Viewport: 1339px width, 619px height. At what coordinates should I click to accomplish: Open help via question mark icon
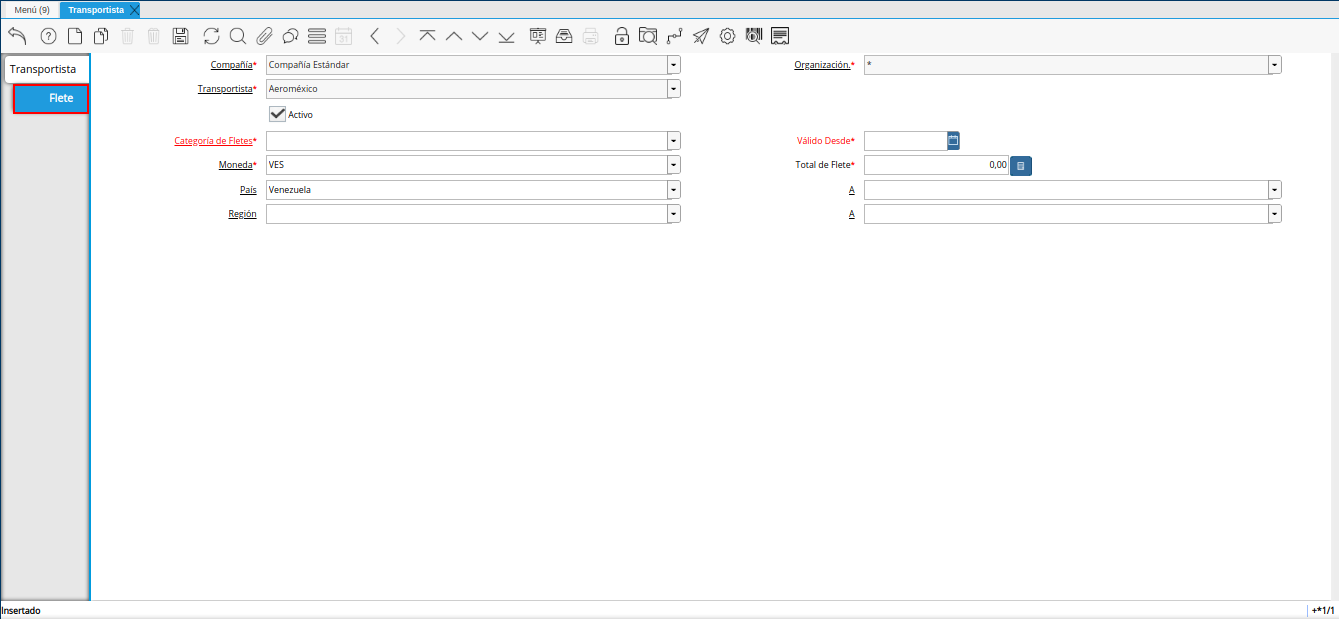click(x=48, y=36)
